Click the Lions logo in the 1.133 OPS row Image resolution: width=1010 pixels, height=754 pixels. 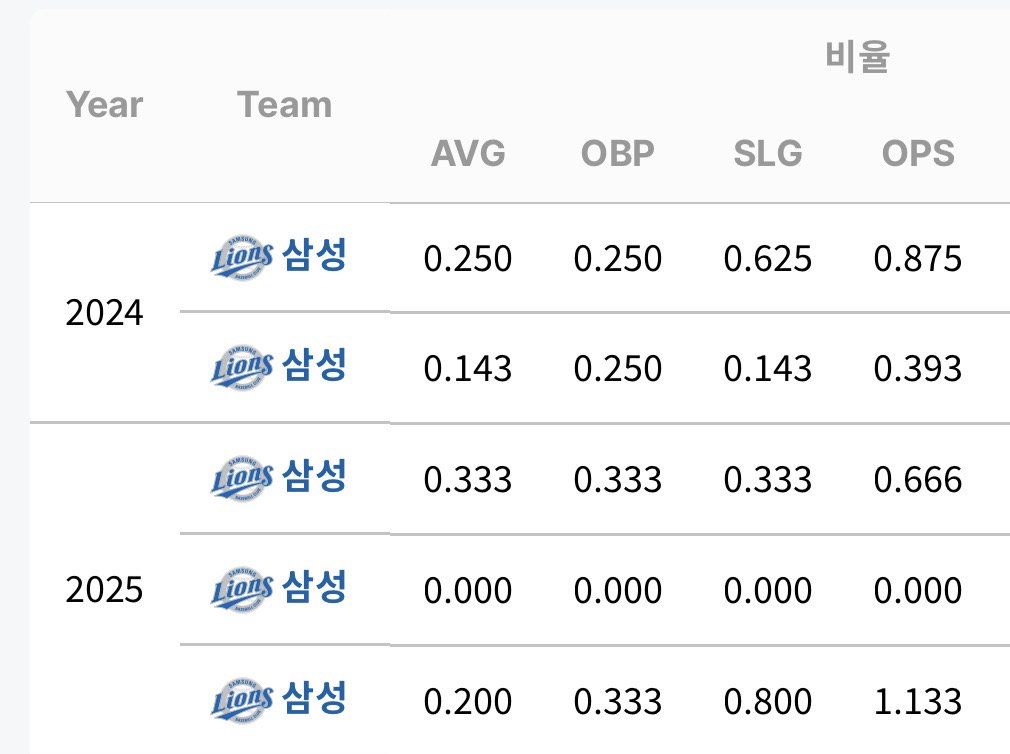click(x=242, y=700)
